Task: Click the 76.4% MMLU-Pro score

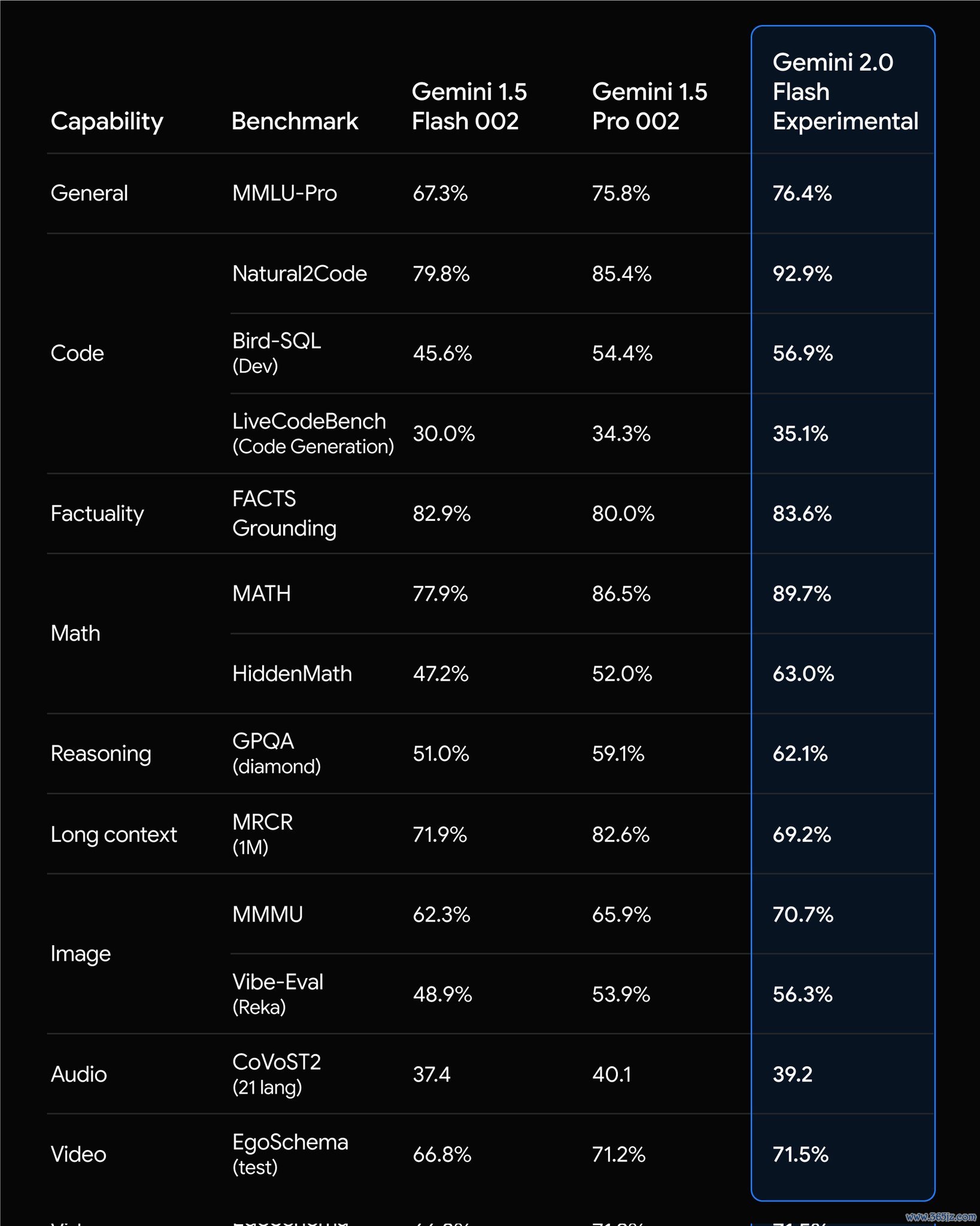Action: tap(802, 193)
